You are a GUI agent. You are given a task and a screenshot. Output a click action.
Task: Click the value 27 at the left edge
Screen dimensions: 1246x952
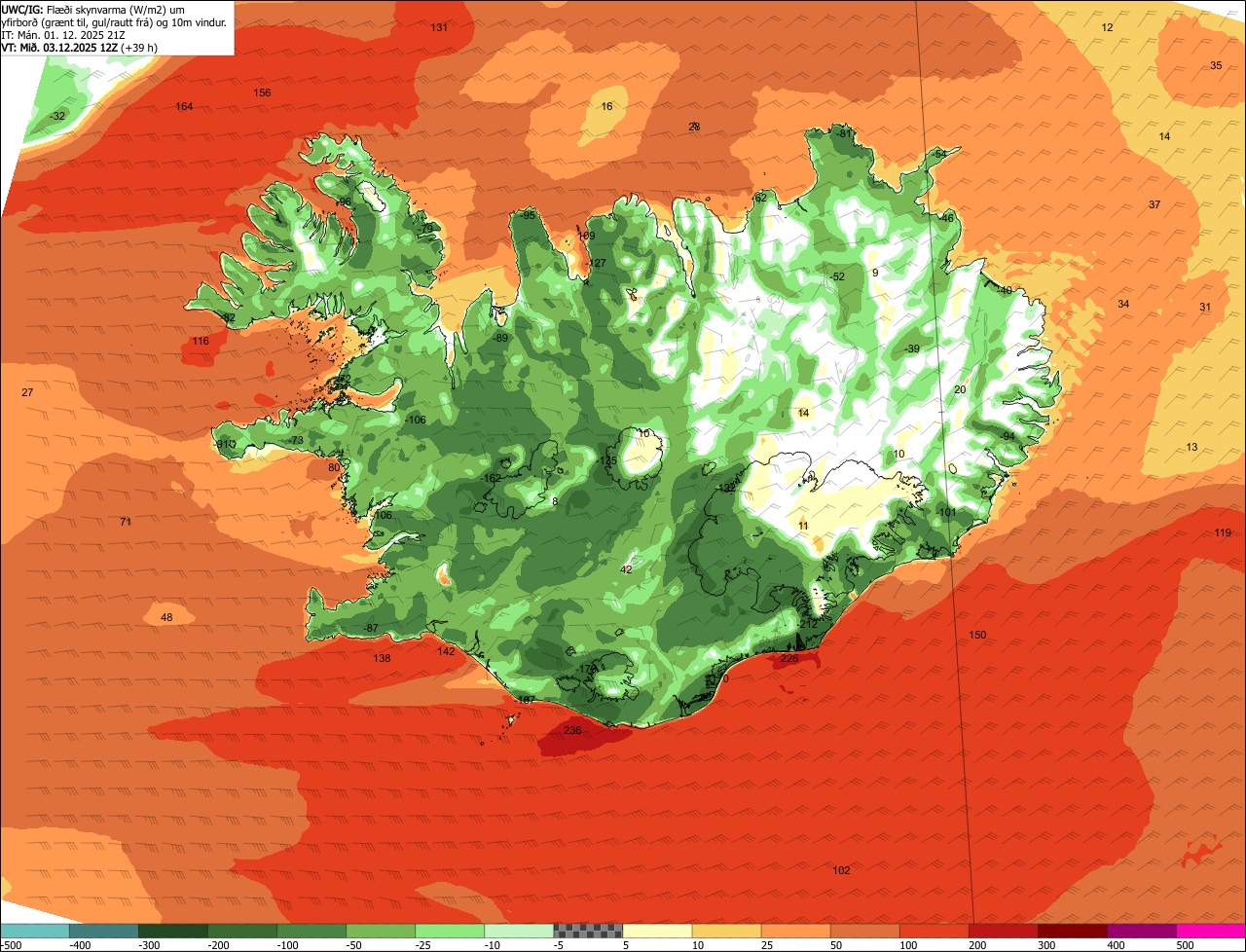coord(27,392)
